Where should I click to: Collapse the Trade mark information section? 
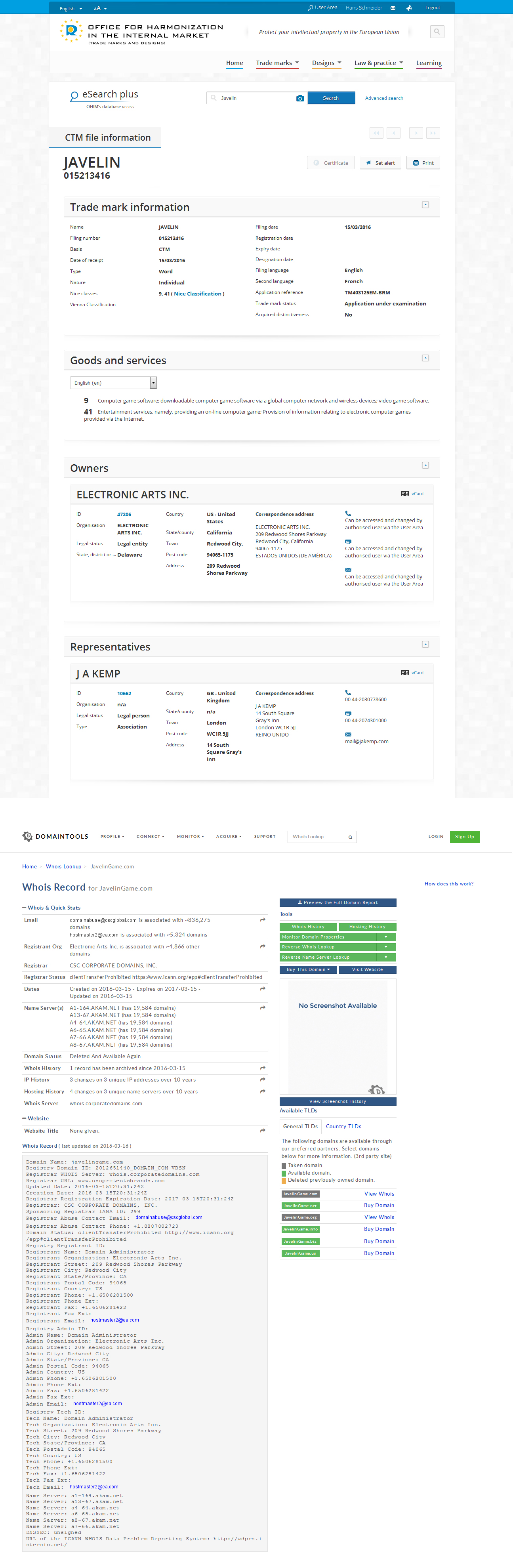pyautogui.click(x=425, y=204)
